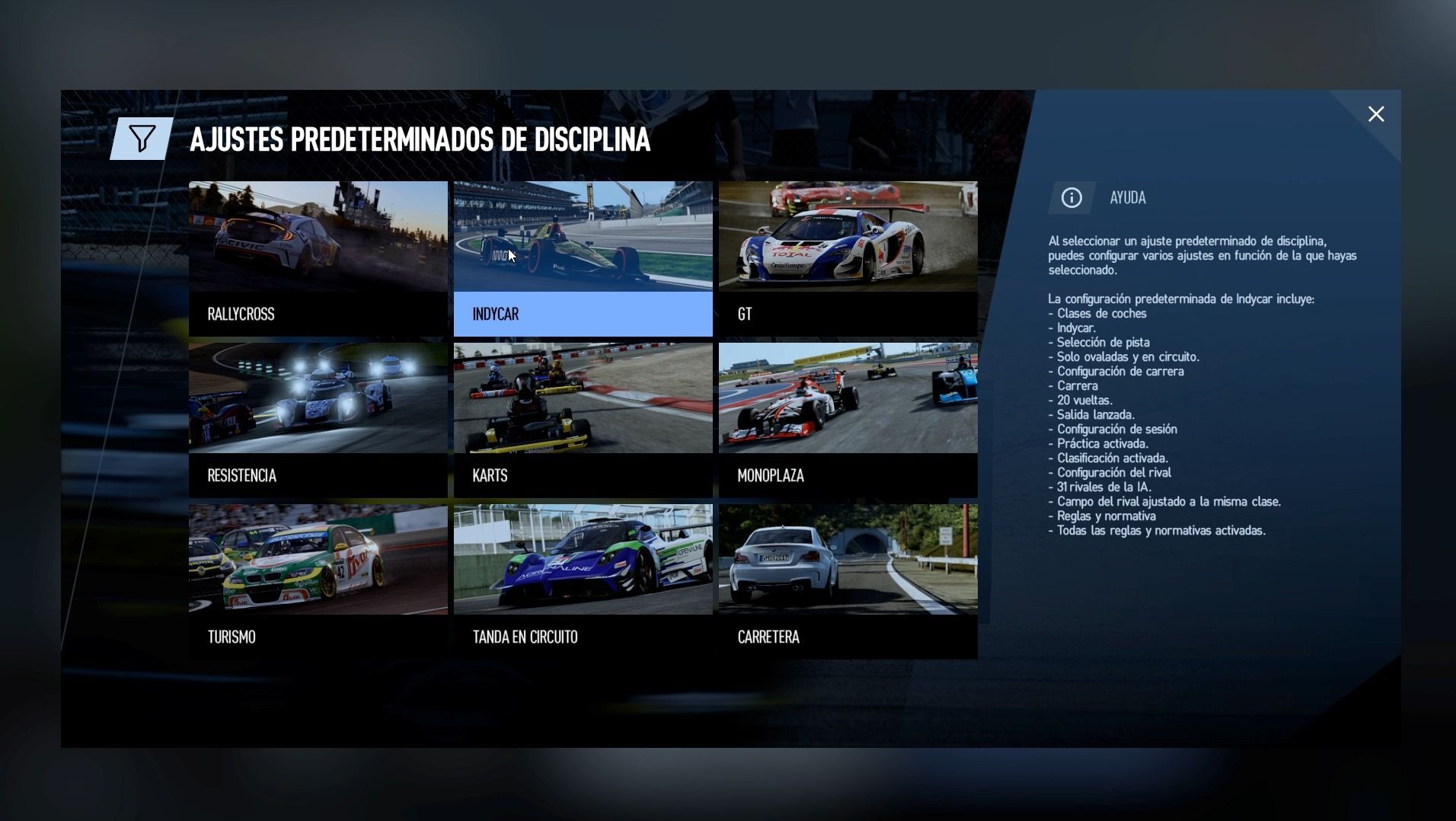Click the Monoplaza formula car thumbnail
Image resolution: width=1456 pixels, height=821 pixels.
848,398
